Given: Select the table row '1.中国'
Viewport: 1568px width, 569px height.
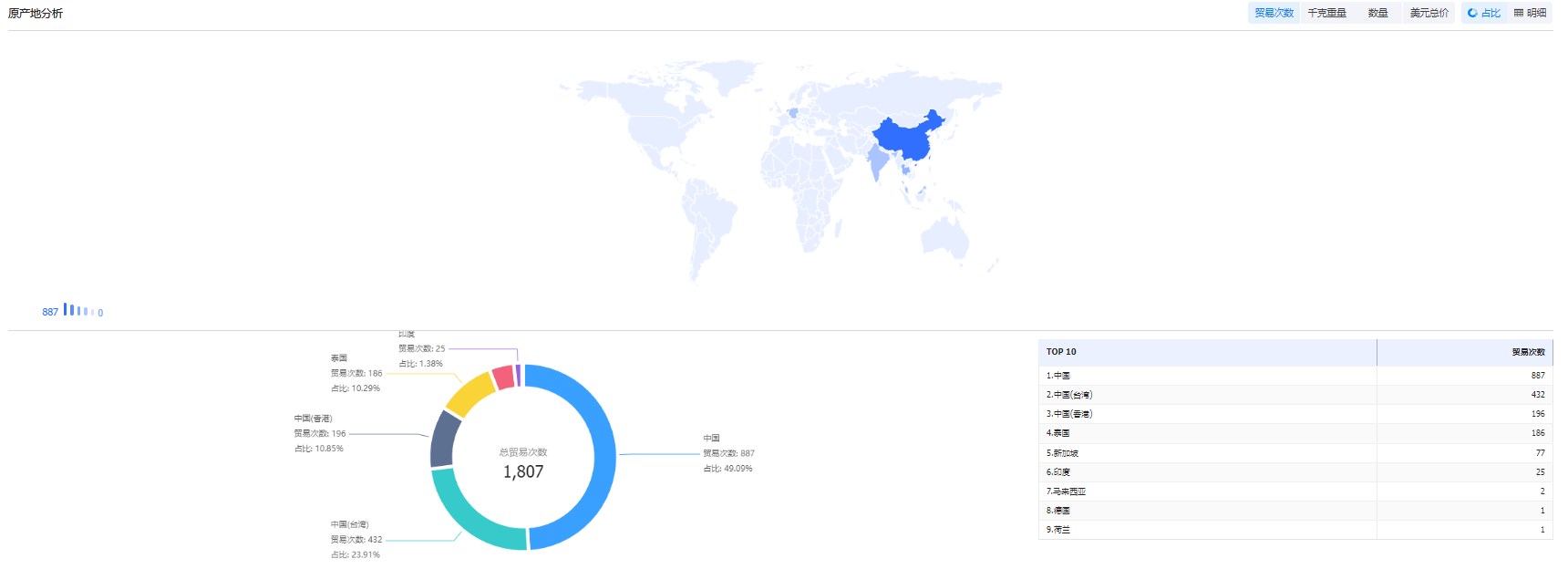Looking at the screenshot, I should [1295, 376].
